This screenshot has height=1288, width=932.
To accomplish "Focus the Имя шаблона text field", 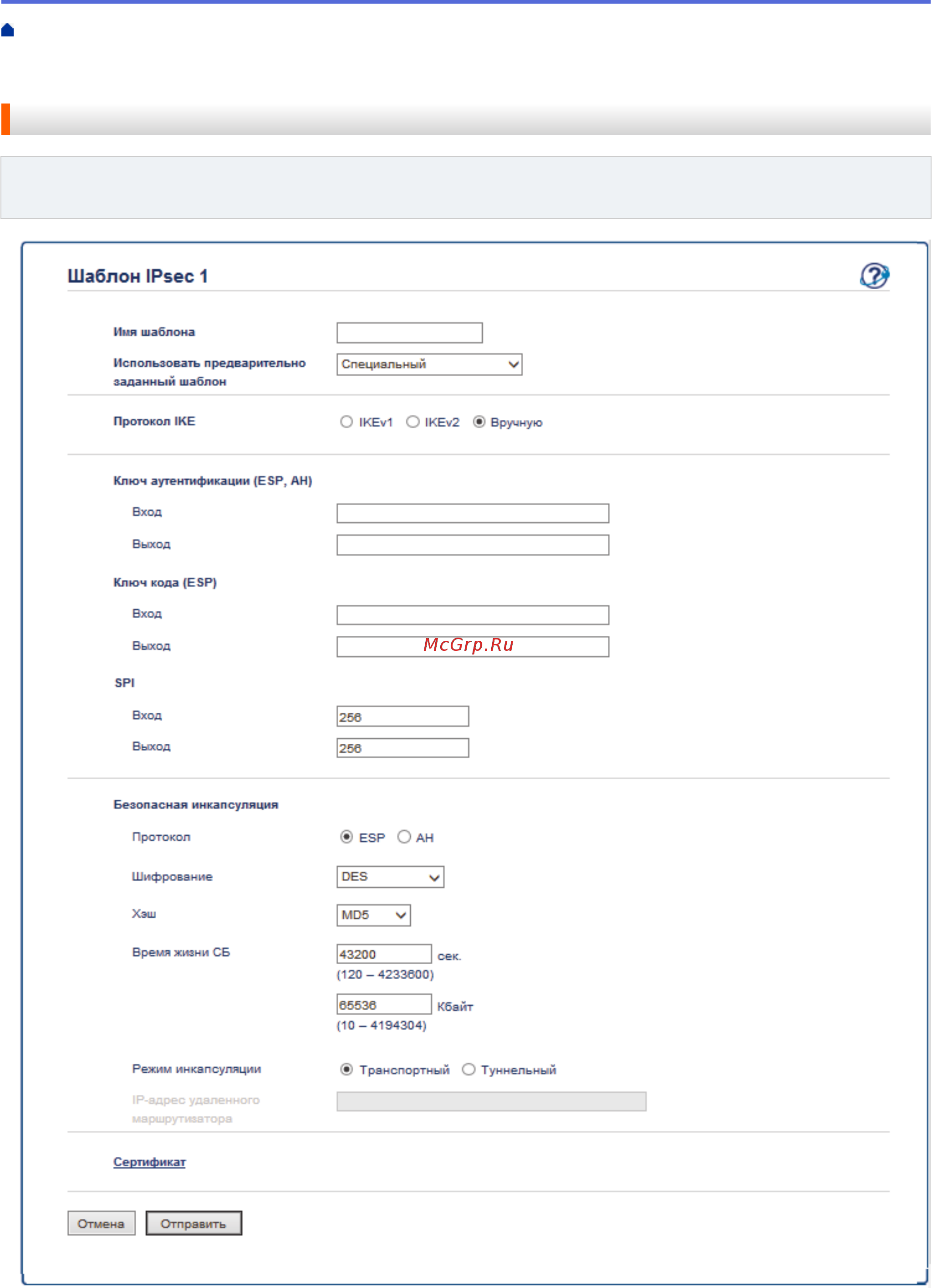I will coord(409,333).
